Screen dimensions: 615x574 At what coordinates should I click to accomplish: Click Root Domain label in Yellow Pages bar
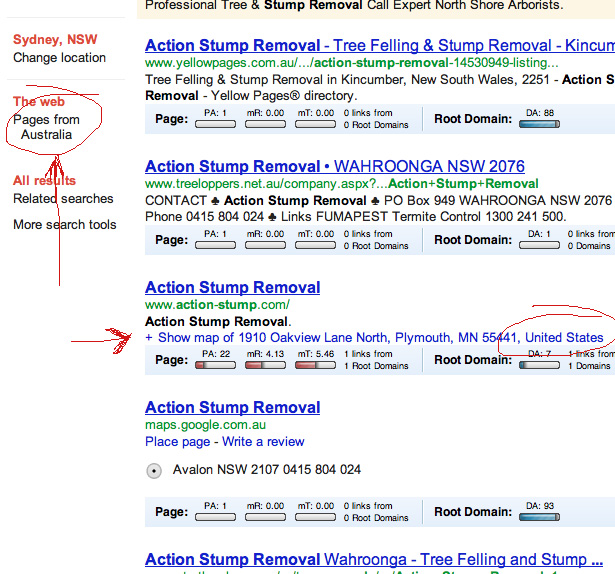473,119
